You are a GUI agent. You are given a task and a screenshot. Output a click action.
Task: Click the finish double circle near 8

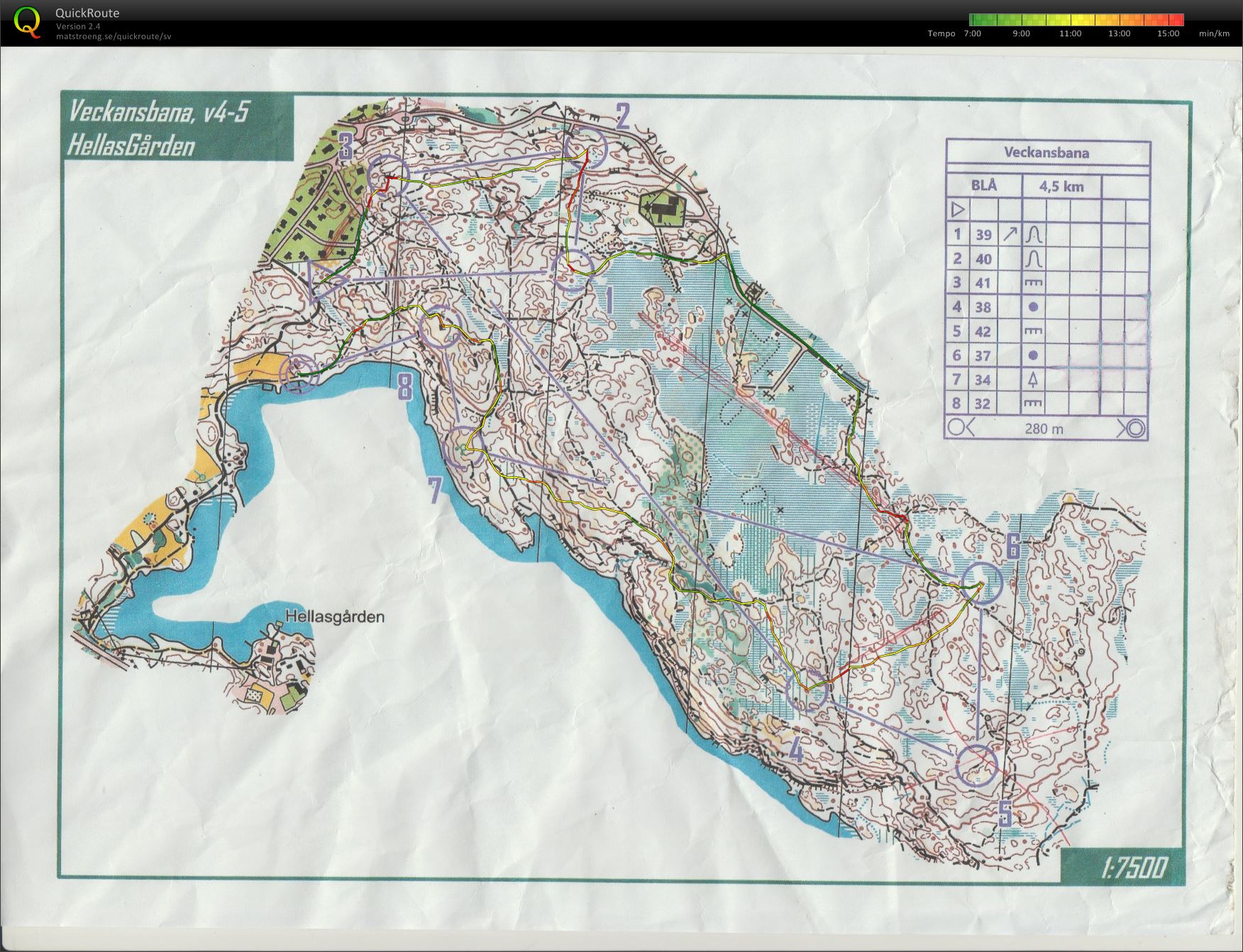pos(300,372)
